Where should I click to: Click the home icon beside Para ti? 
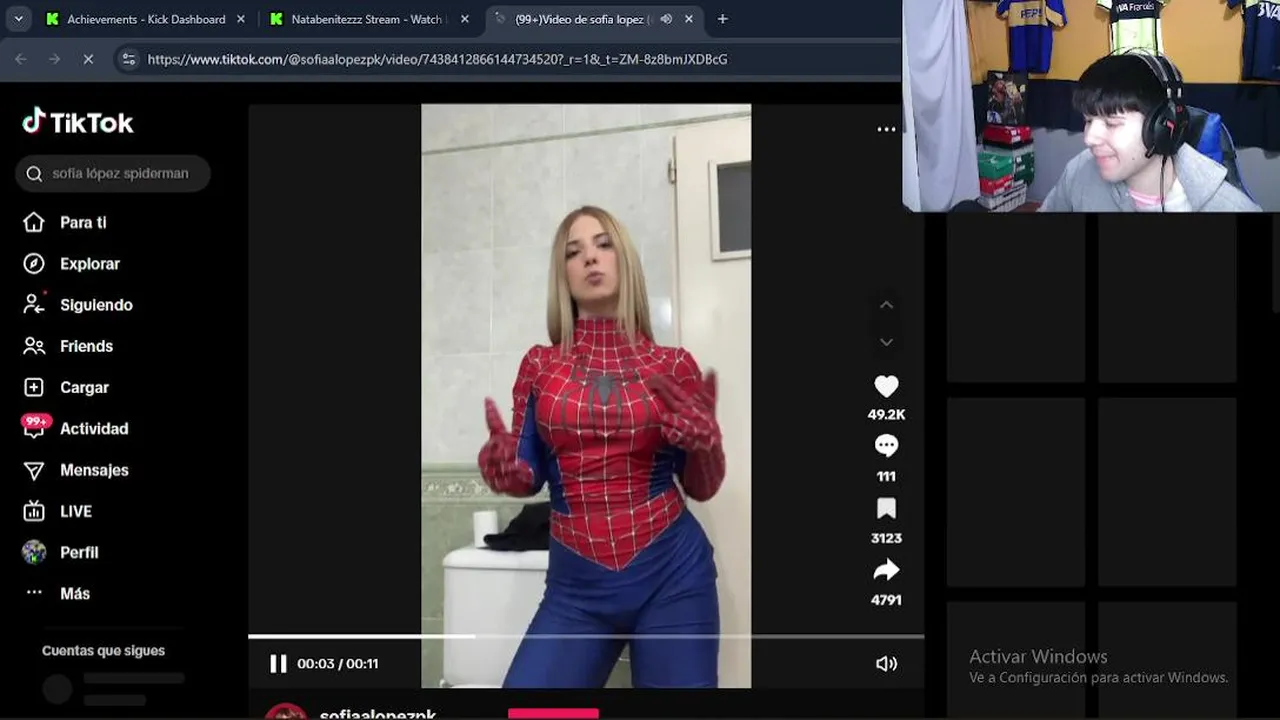pos(34,222)
